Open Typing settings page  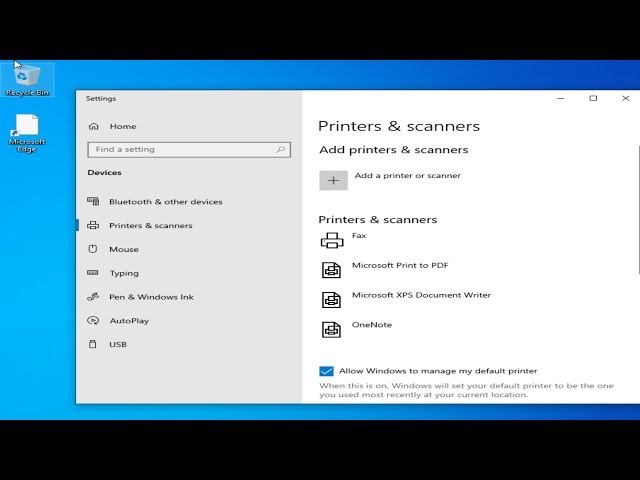point(124,273)
